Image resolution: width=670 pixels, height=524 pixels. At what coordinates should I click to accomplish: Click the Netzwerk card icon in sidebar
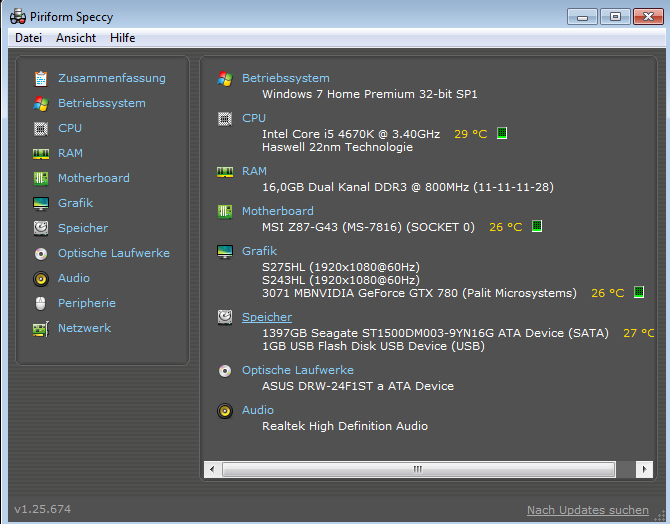(41, 329)
